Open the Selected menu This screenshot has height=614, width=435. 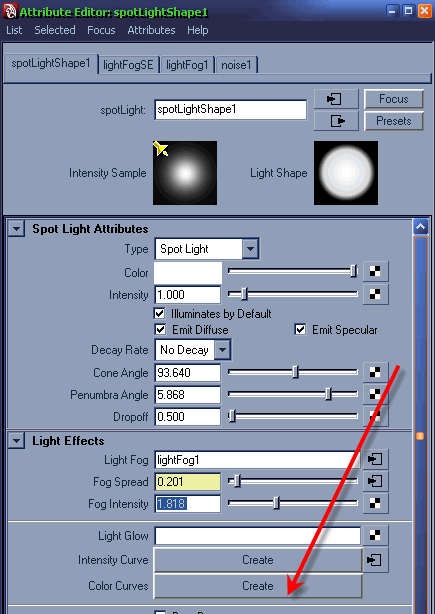click(55, 30)
